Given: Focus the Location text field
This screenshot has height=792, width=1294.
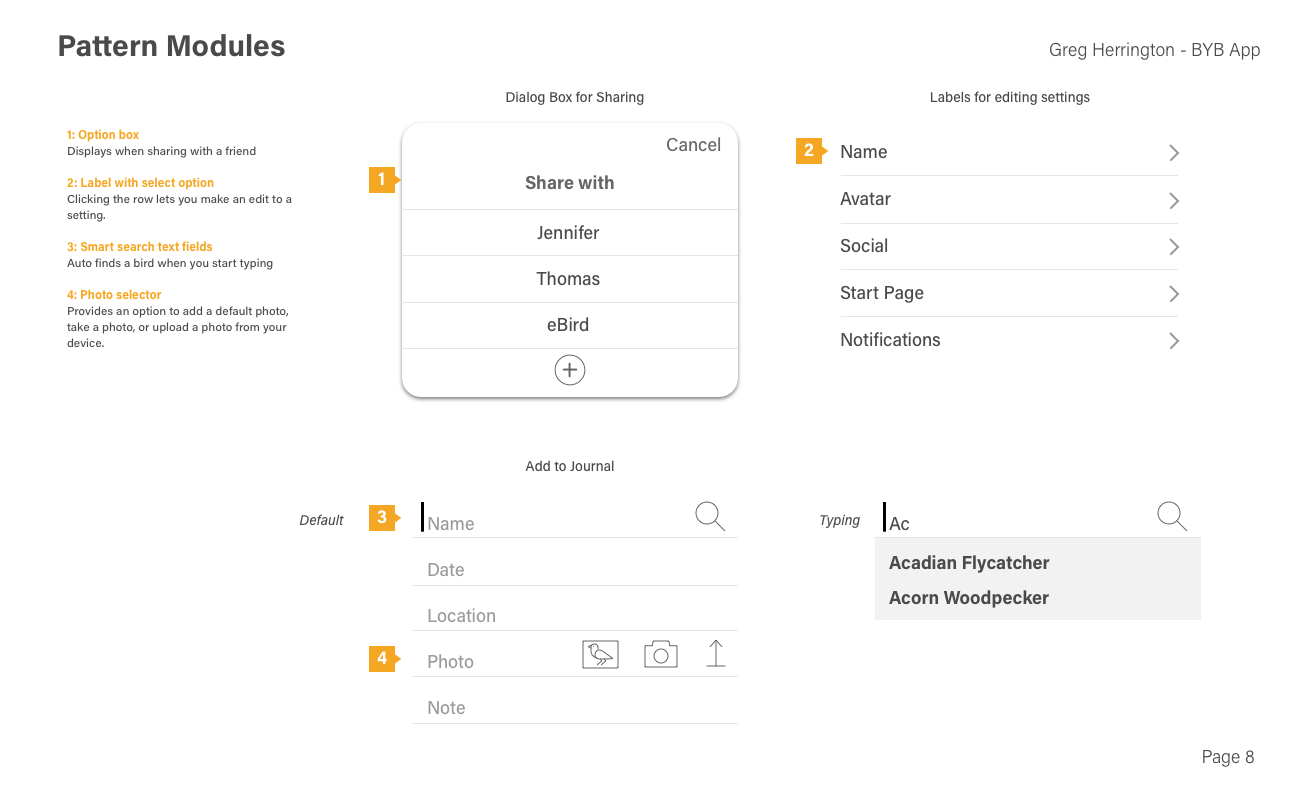Looking at the screenshot, I should click(574, 616).
